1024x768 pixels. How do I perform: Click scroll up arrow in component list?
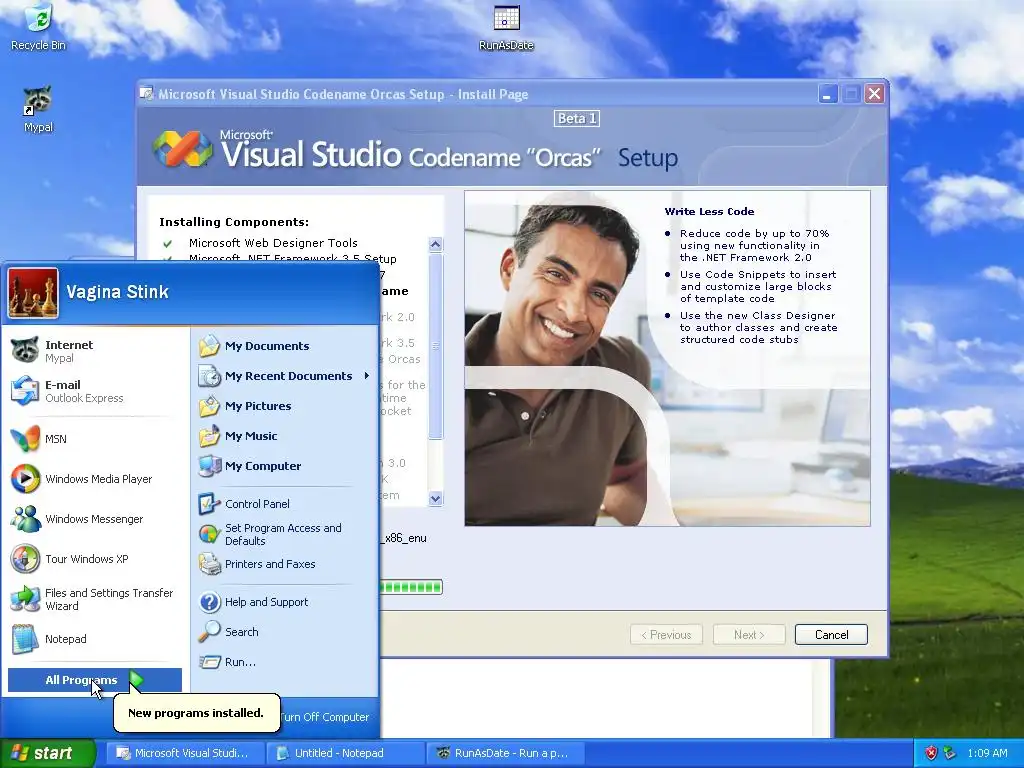[x=436, y=244]
